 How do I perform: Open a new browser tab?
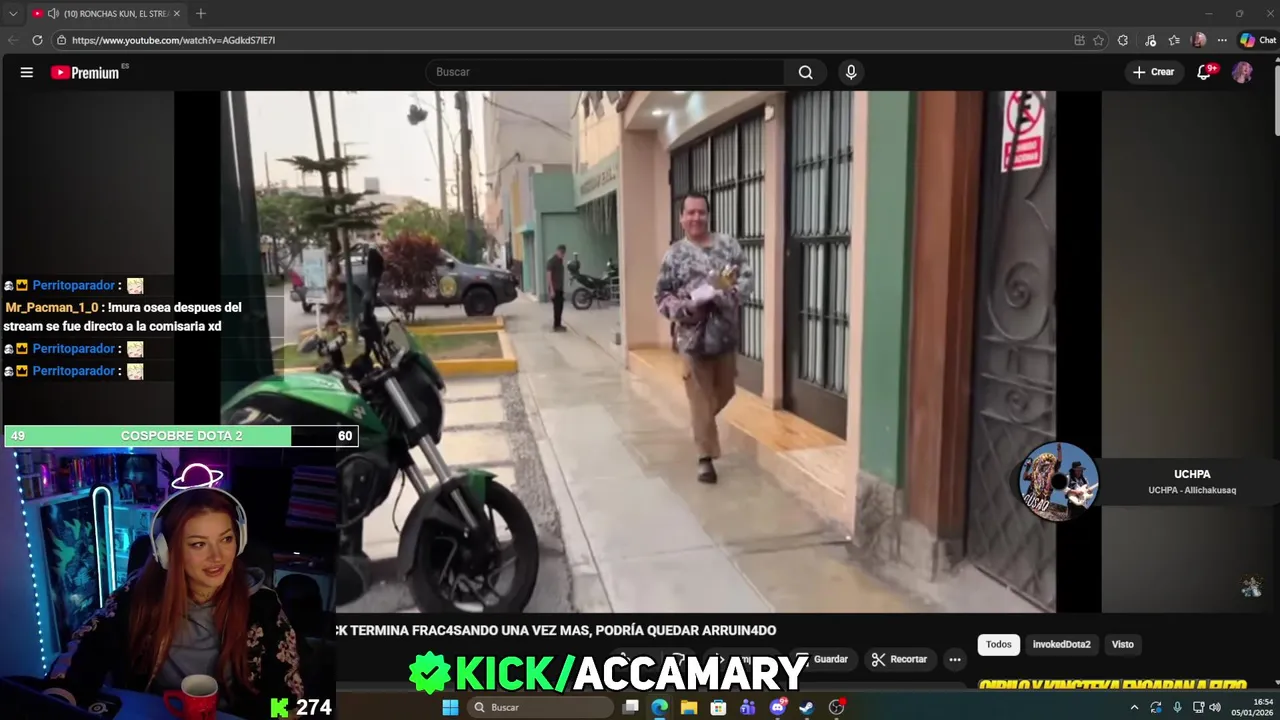pos(201,14)
